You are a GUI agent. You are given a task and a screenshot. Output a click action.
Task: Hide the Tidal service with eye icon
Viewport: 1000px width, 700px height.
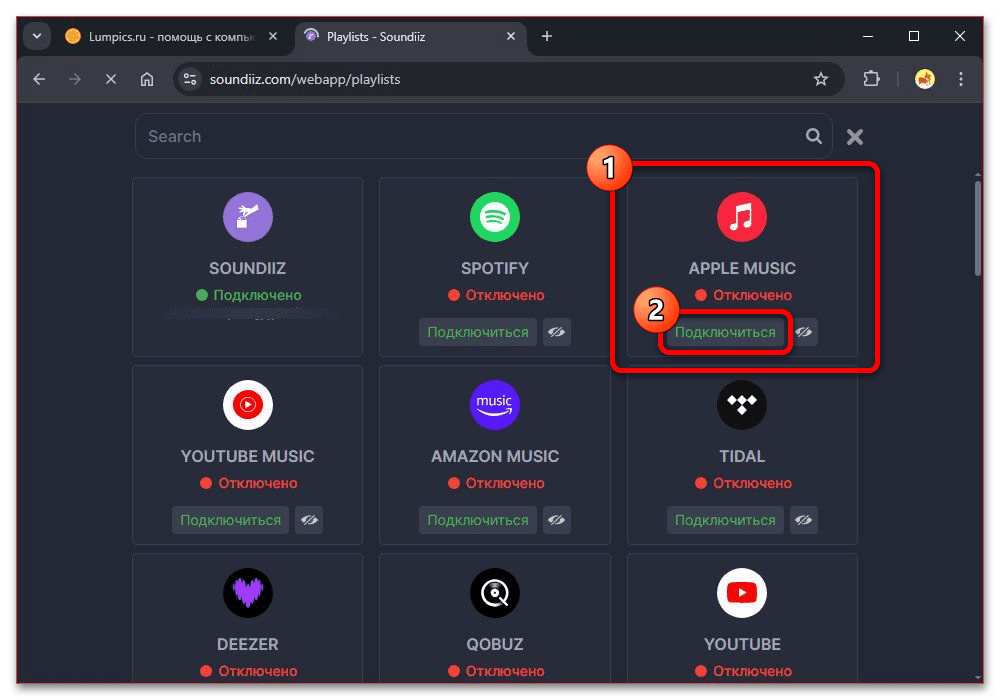pyautogui.click(x=804, y=520)
